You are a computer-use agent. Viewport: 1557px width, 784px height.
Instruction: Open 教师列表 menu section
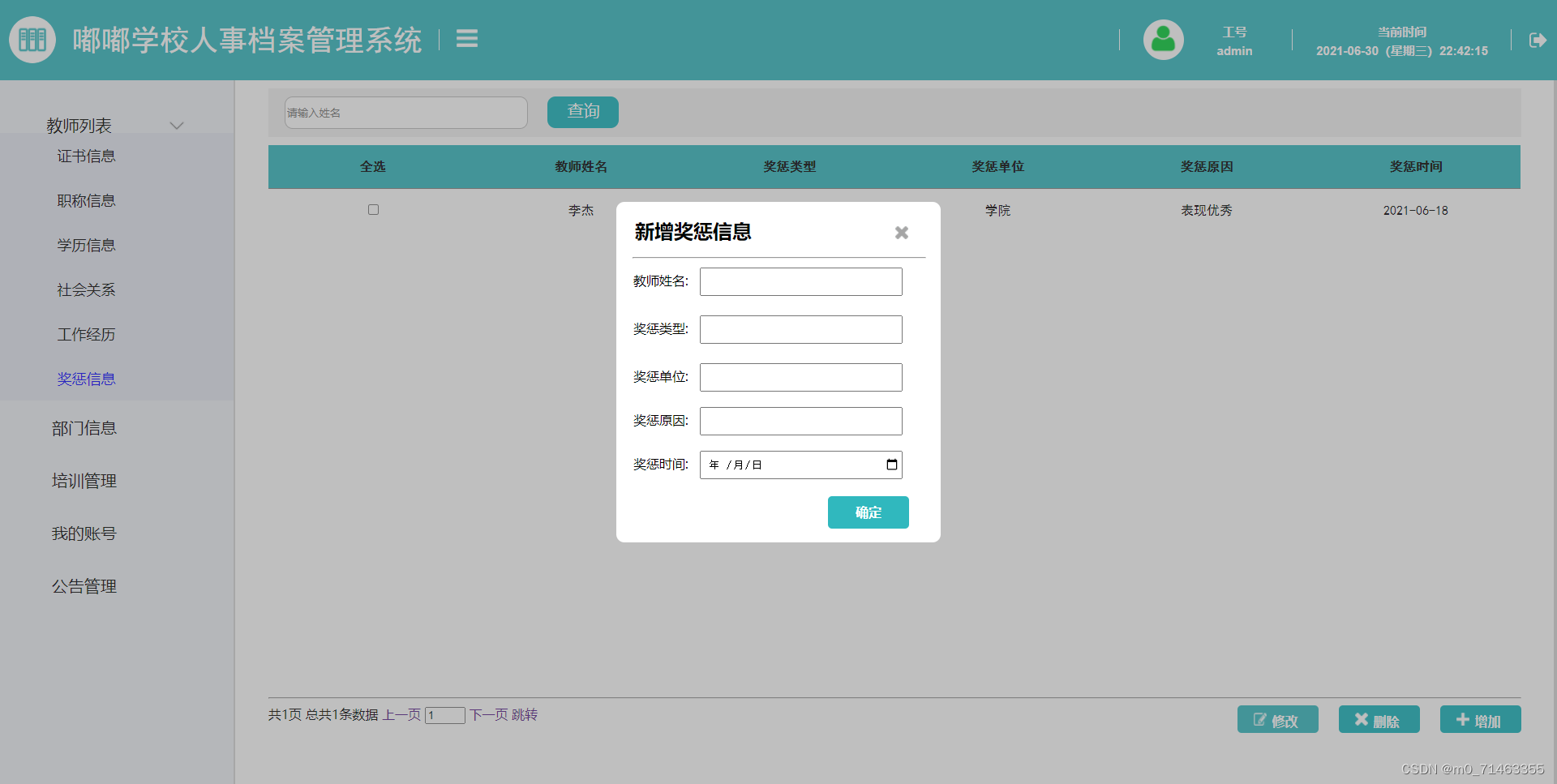[79, 126]
